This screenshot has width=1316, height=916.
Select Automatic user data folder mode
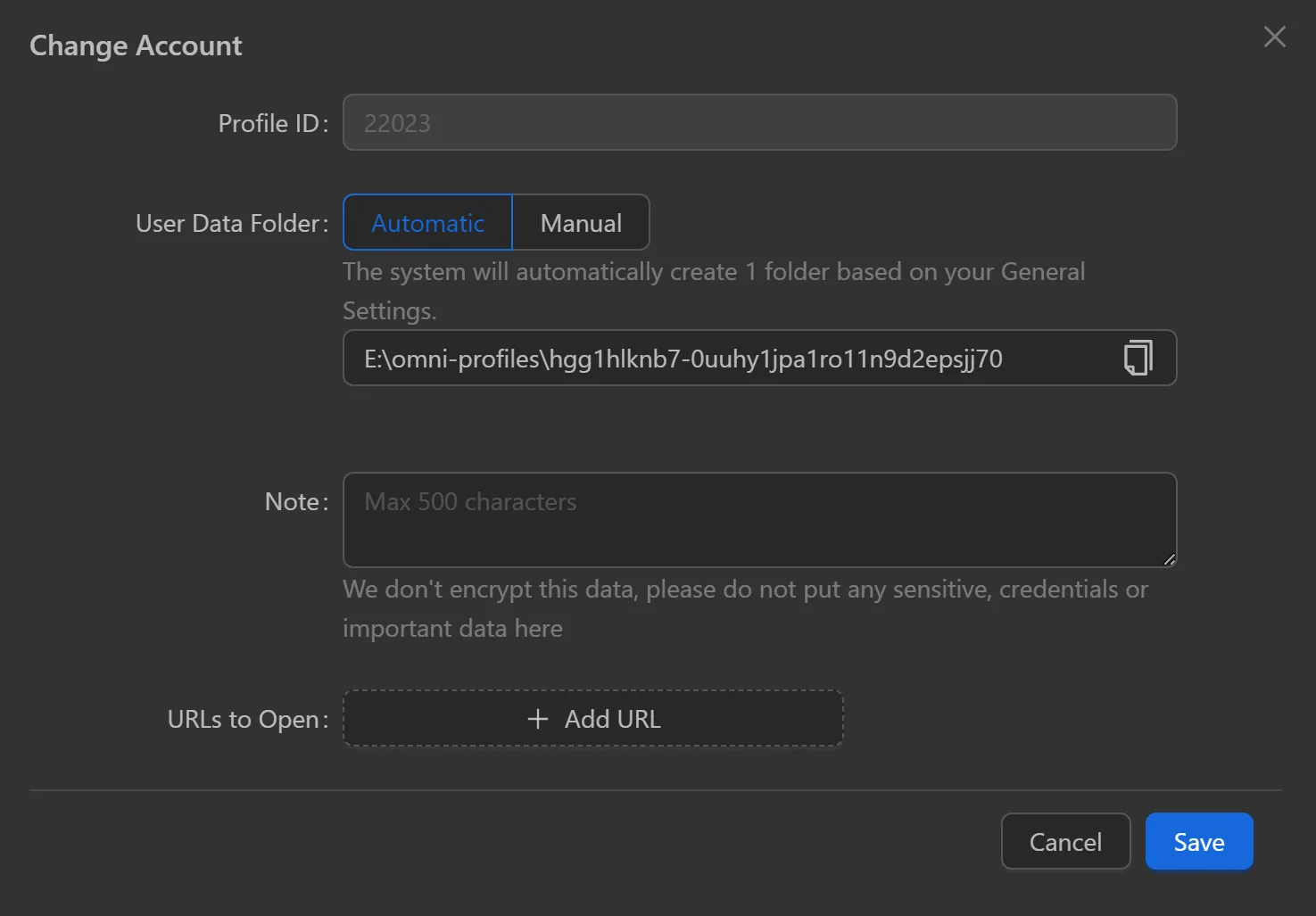click(427, 223)
